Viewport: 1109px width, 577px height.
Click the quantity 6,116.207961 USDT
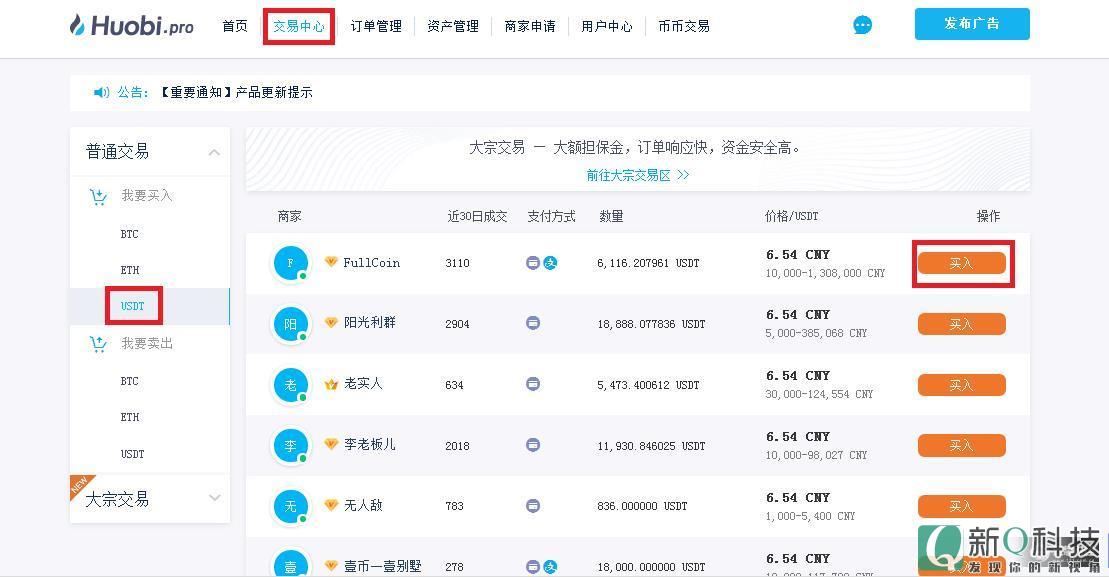click(x=648, y=263)
